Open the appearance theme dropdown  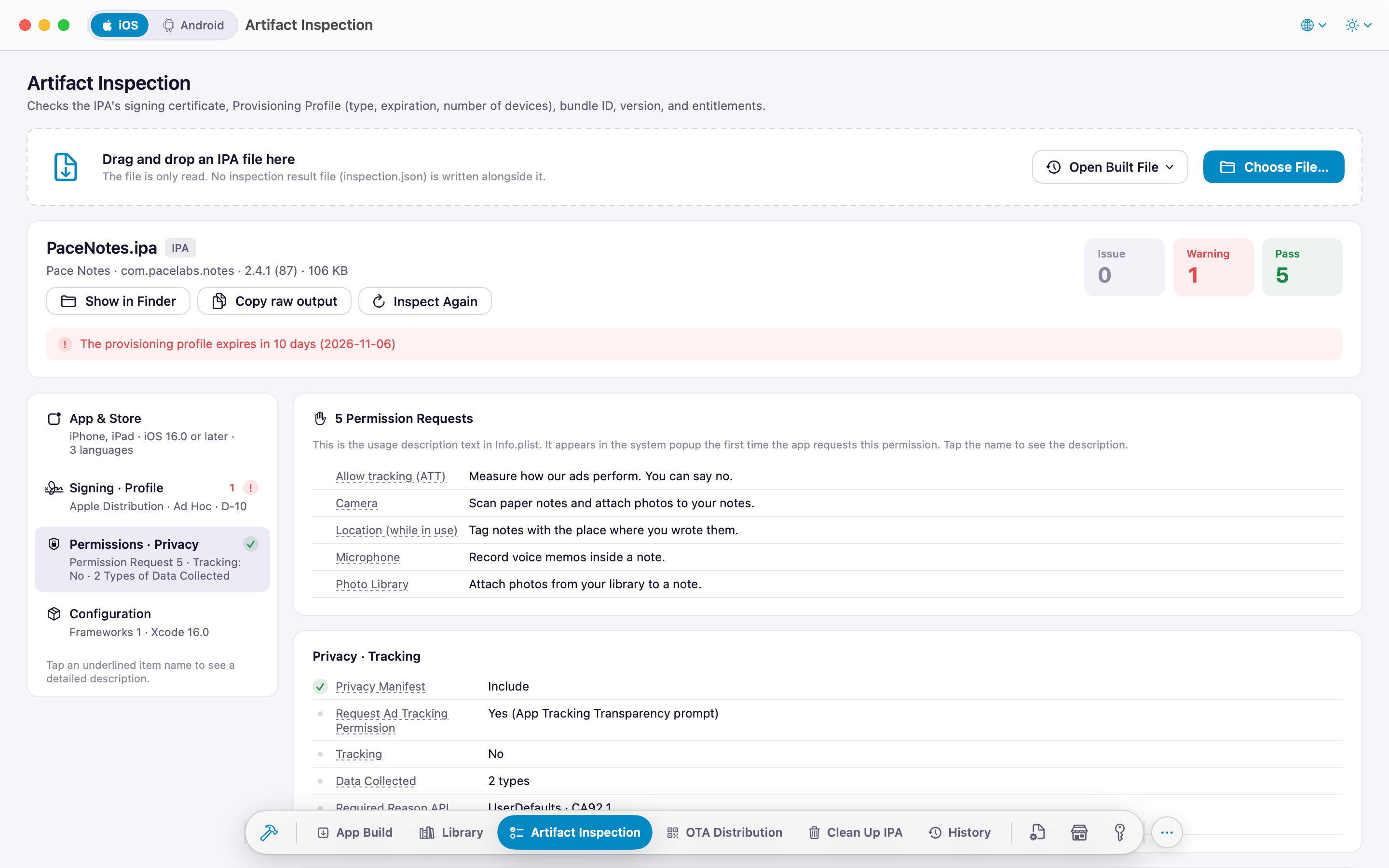(x=1358, y=25)
